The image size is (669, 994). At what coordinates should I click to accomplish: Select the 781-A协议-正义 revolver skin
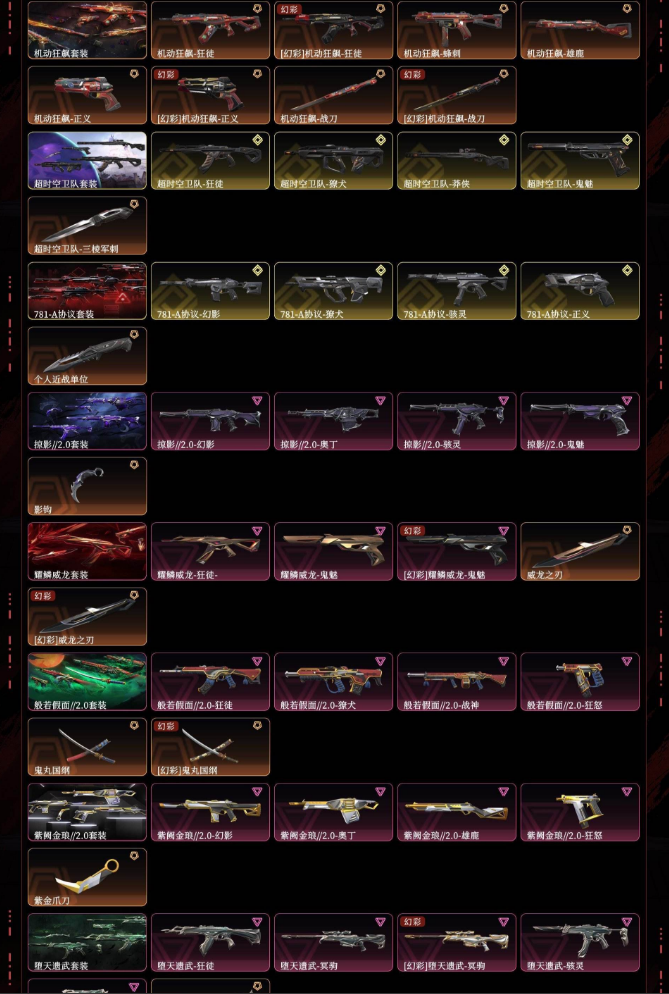(x=580, y=291)
